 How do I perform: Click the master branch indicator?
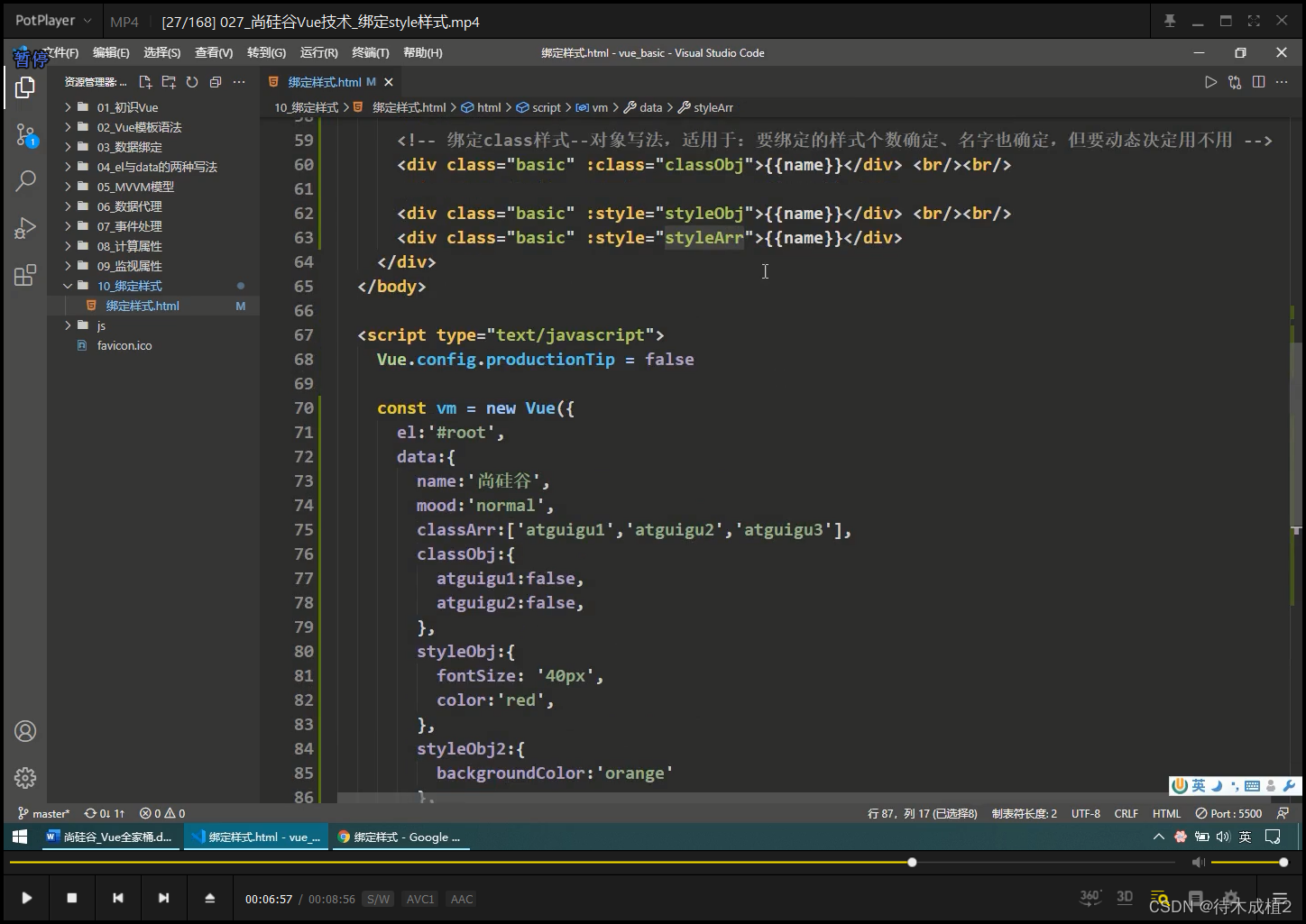44,813
